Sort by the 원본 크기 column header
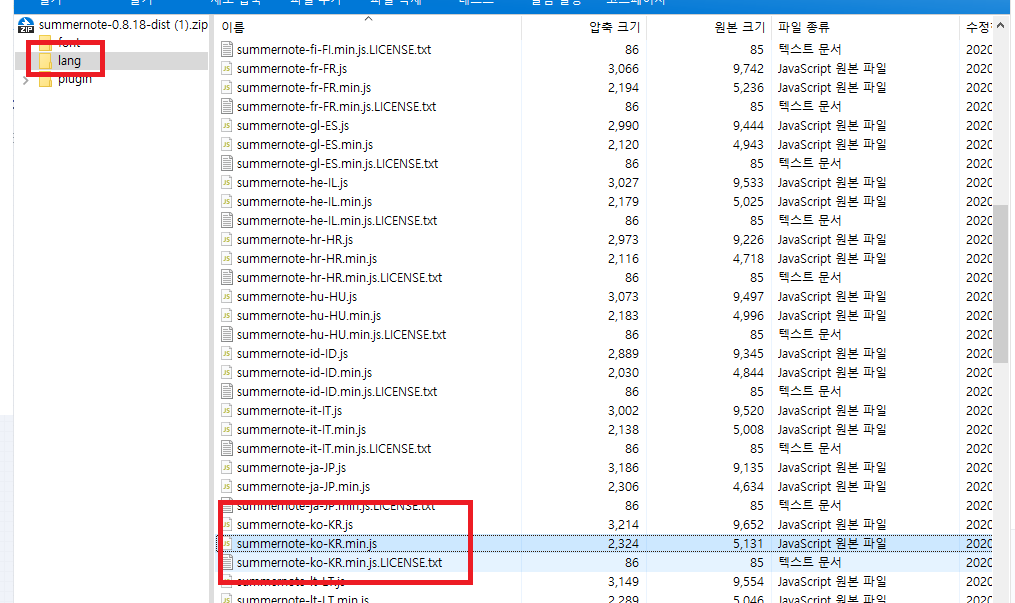Image resolution: width=1015 pixels, height=603 pixels. (739, 27)
